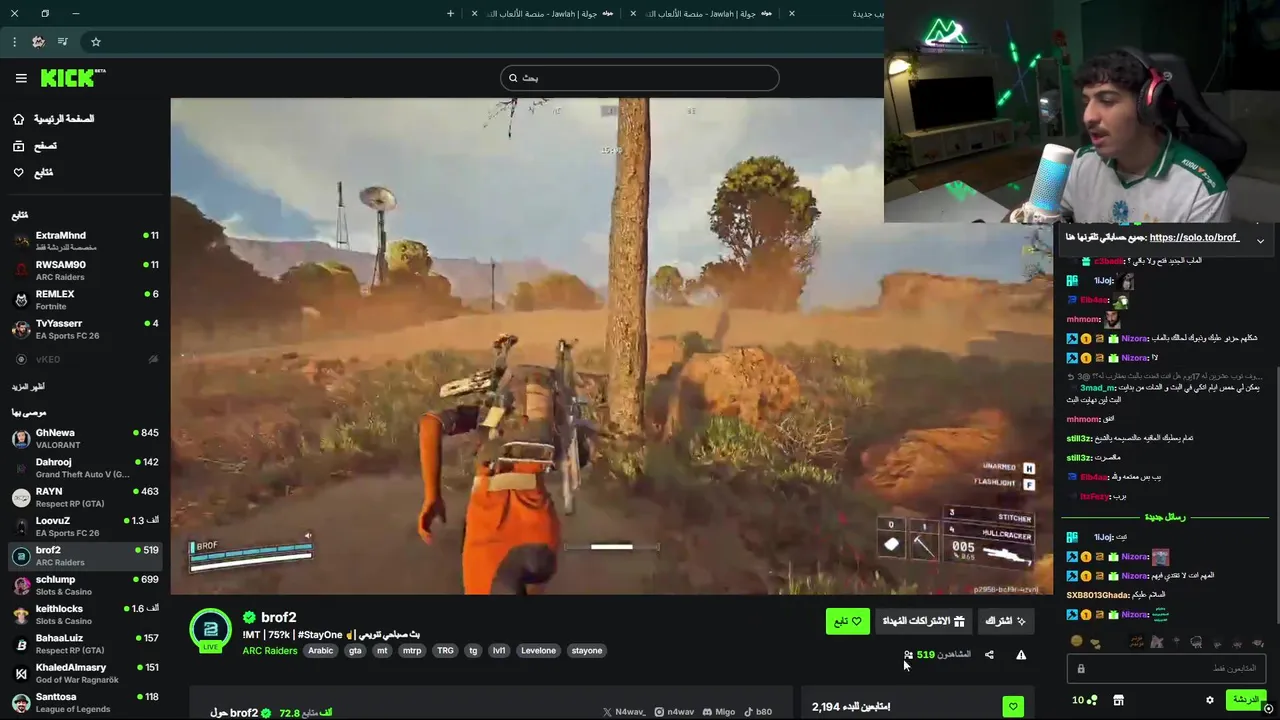The width and height of the screenshot is (1280, 720).
Task: Open LoovuZ EA Sports FC 26 channel
Action: click(85, 526)
